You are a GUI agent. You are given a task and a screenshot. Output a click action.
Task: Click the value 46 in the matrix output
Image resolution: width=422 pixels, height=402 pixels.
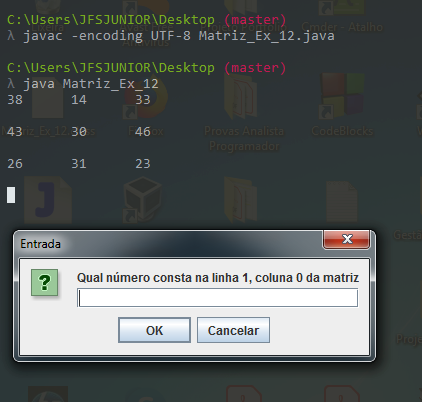coord(143,132)
